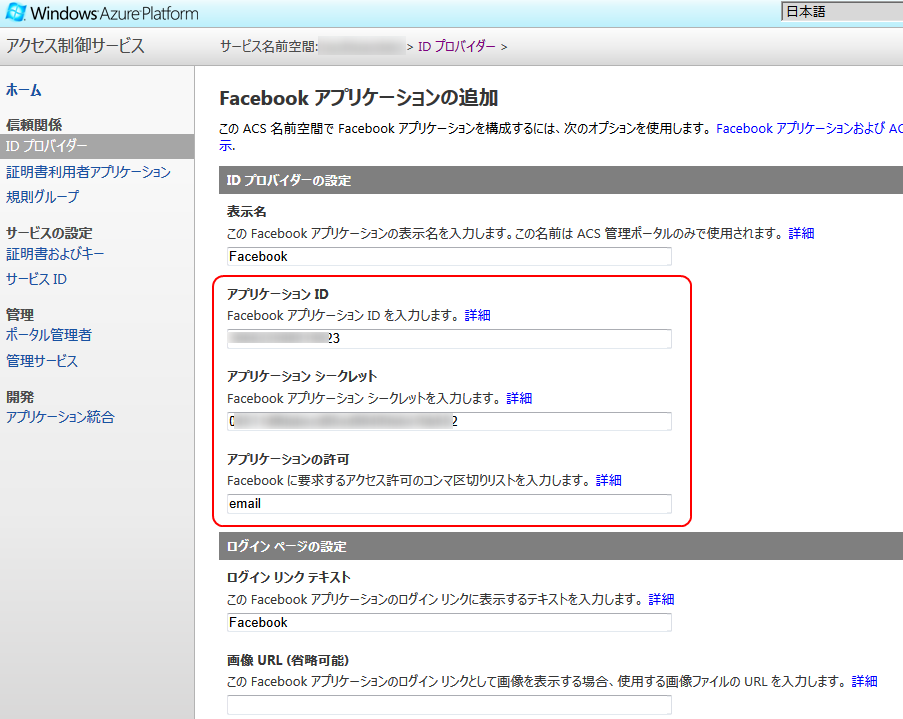This screenshot has height=719, width=903.
Task: Click 詳細 link for アプリケーションの許可
Action: coord(609,480)
